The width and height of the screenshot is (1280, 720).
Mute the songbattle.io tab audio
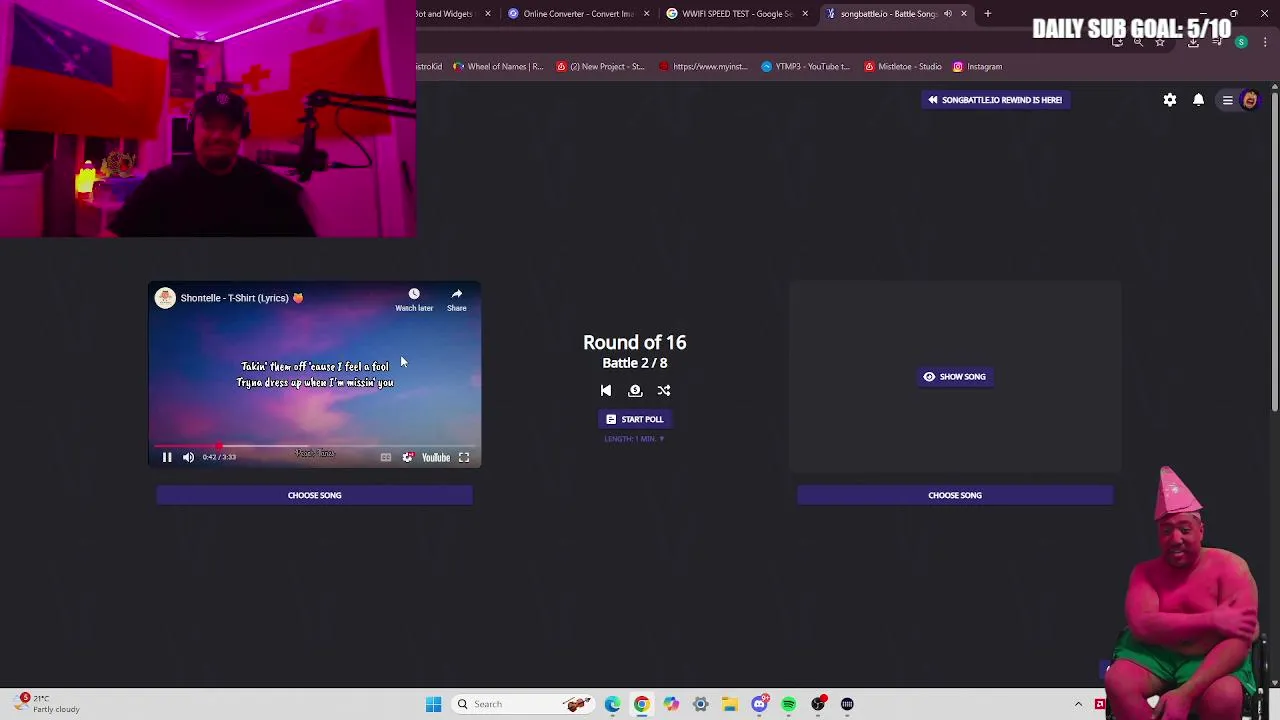pyautogui.click(x=947, y=14)
